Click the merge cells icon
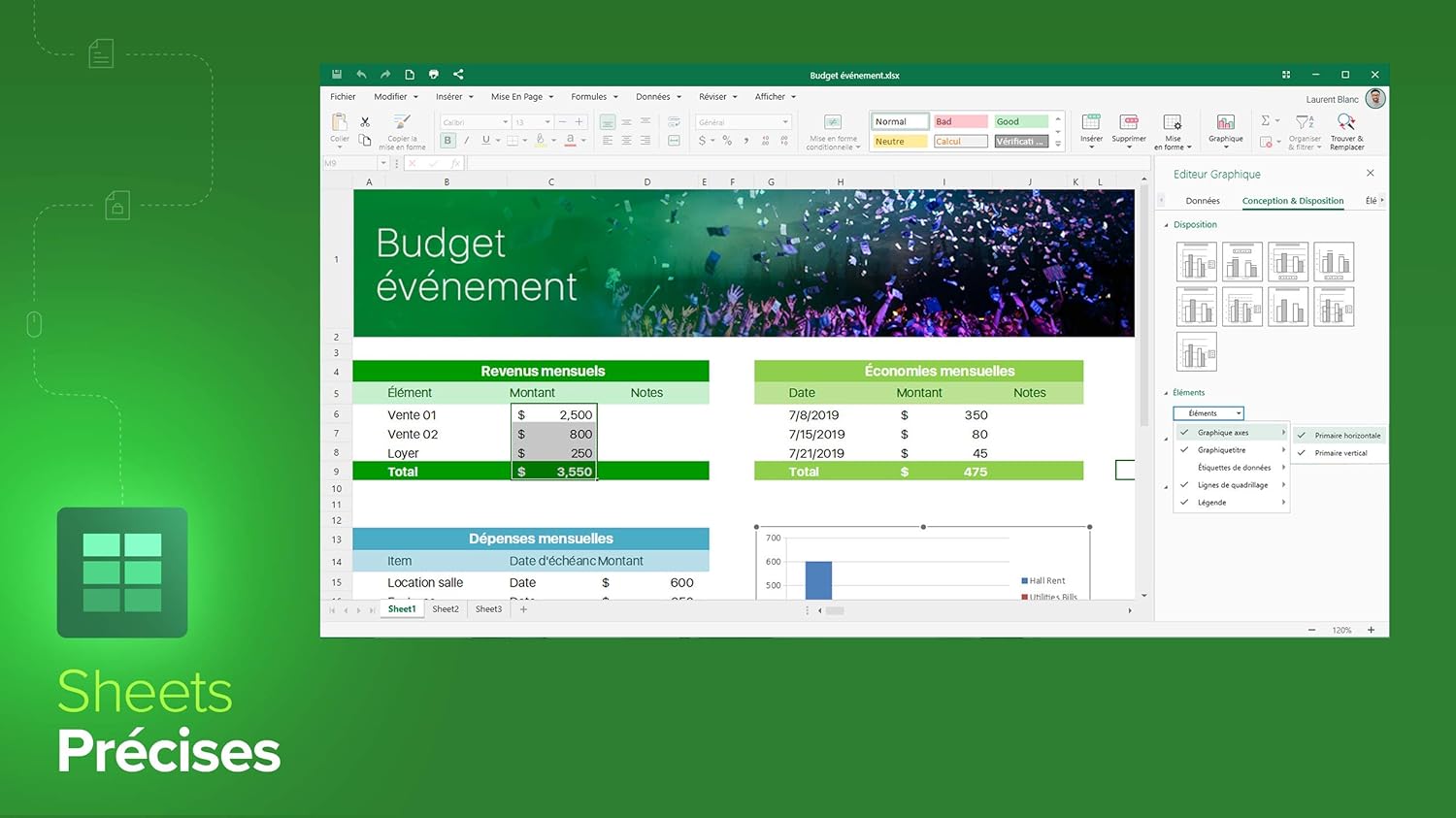Viewport: 1456px width, 818px height. [x=674, y=141]
